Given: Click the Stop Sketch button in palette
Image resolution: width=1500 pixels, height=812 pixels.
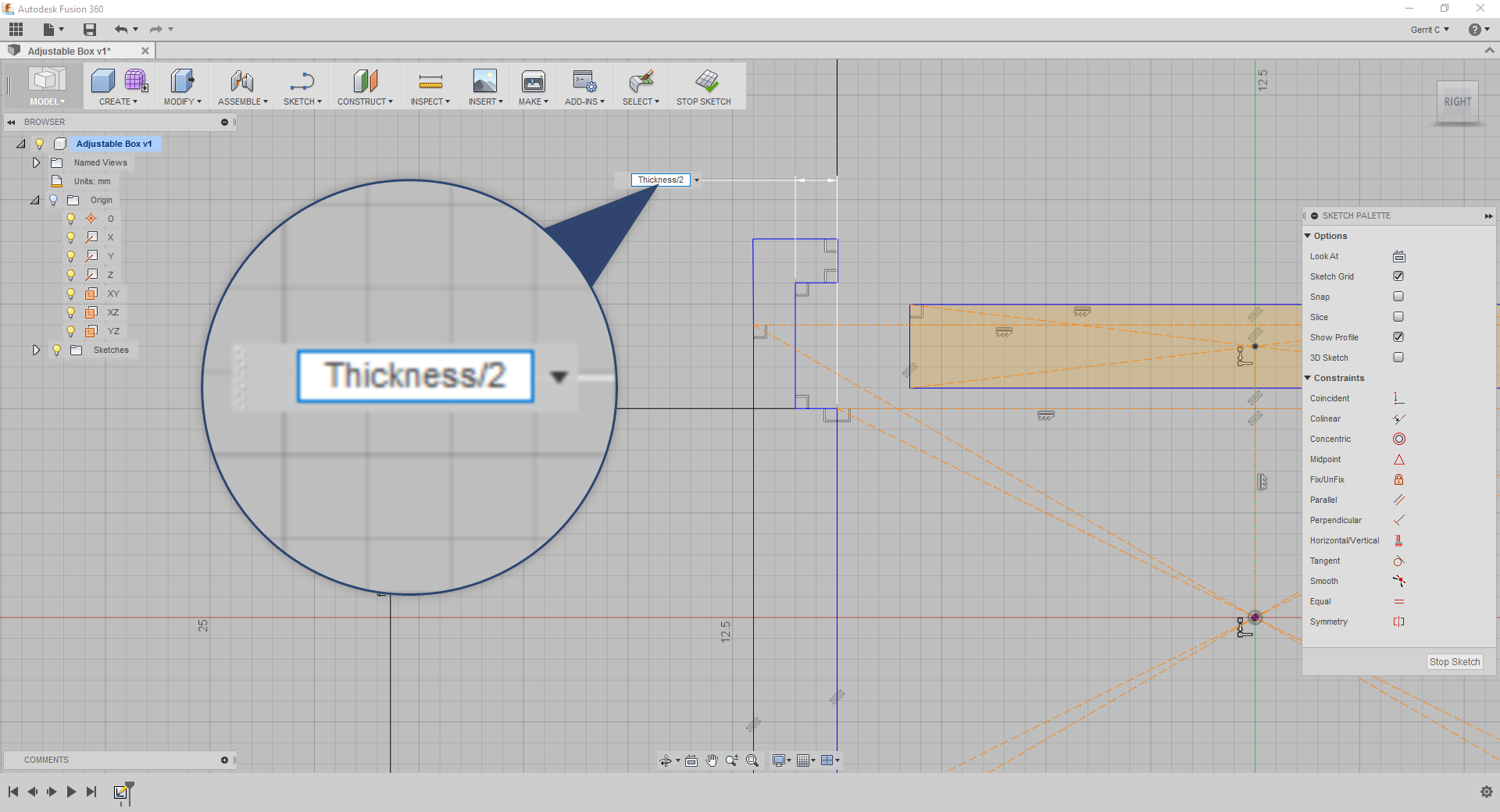Looking at the screenshot, I should tap(1454, 661).
